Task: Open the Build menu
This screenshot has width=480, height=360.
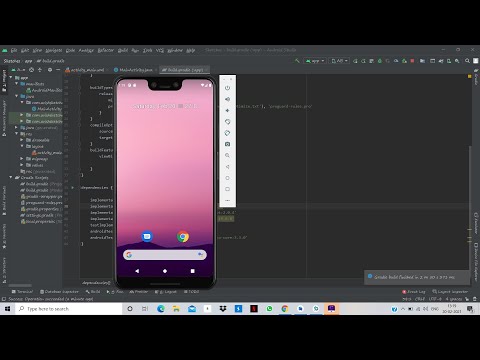Action: pos(123,50)
